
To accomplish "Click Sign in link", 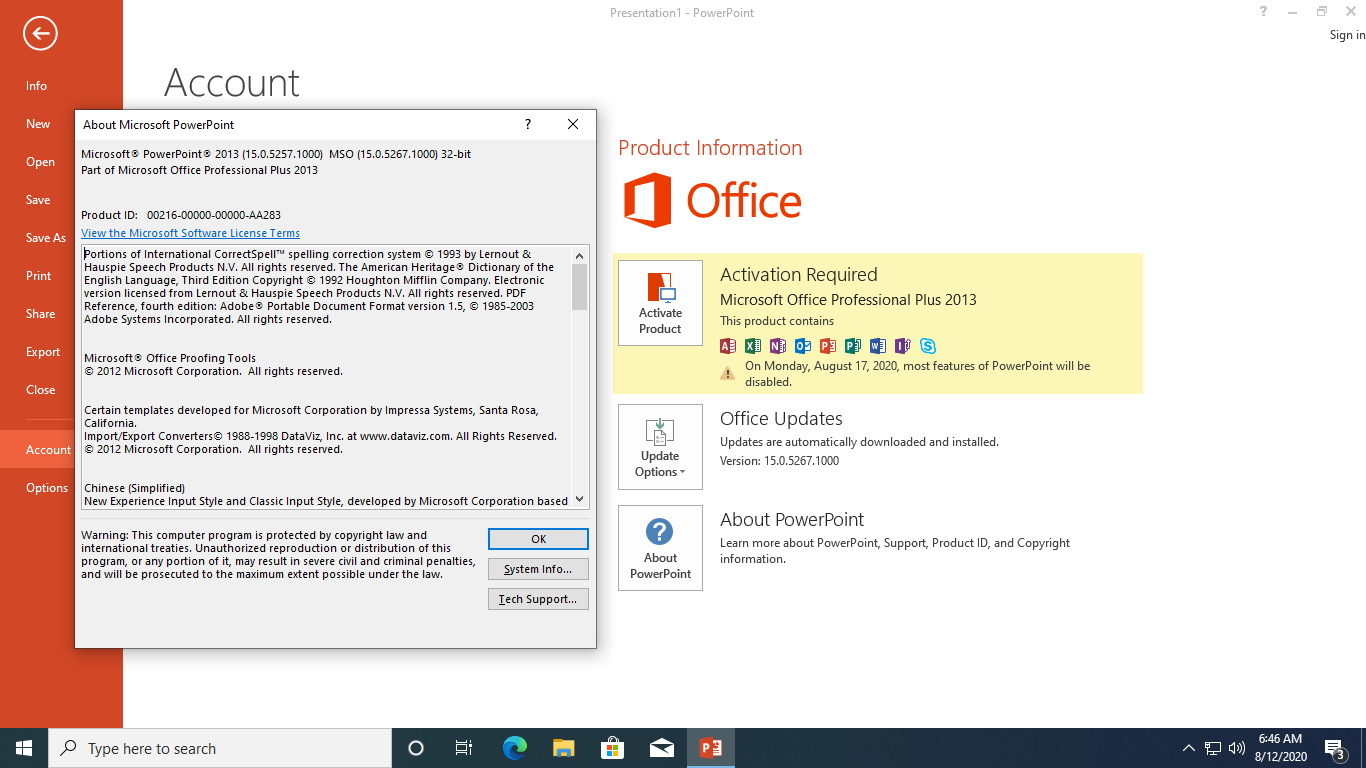I will [1347, 35].
